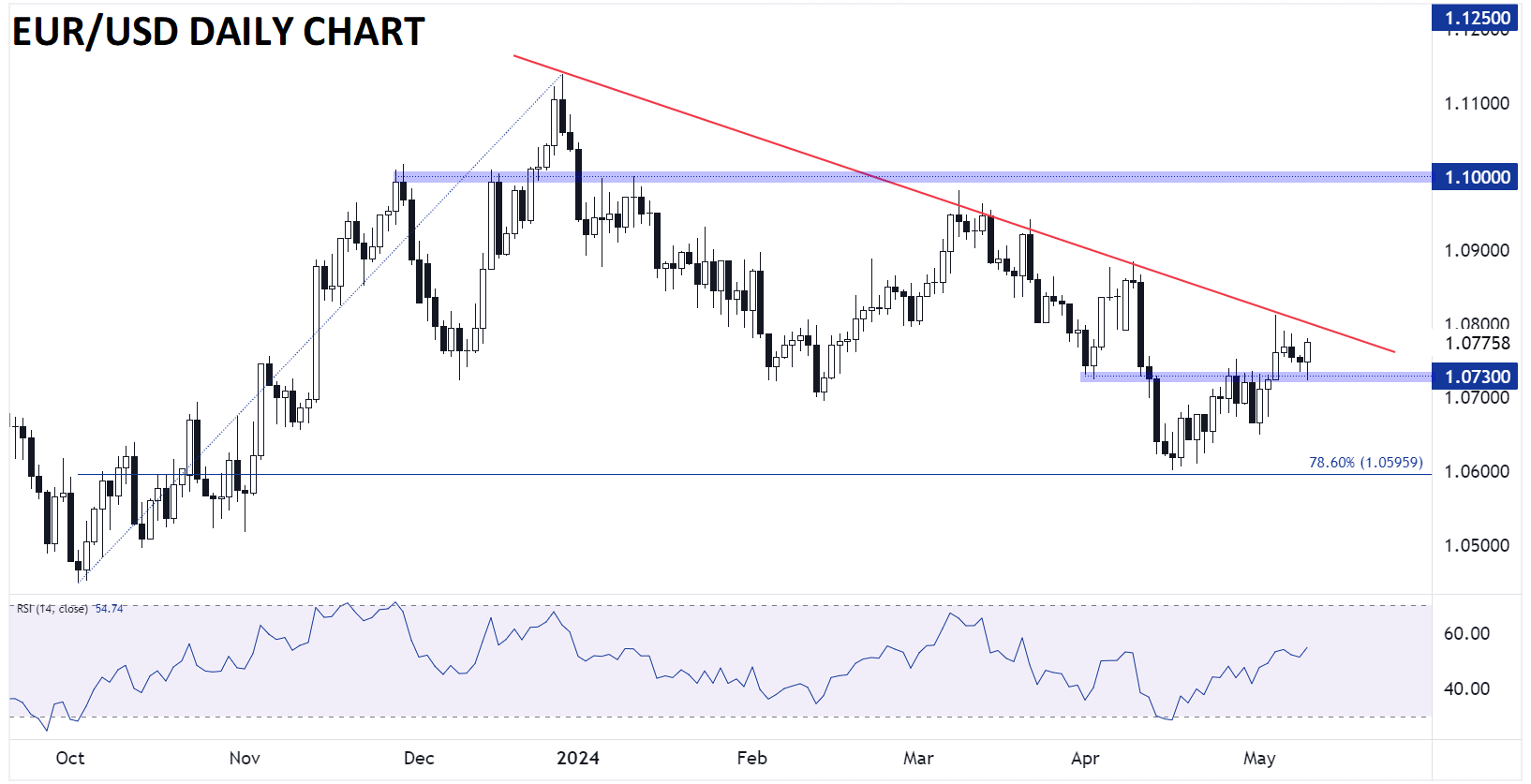Click the Oct date axis label

pos(70,758)
